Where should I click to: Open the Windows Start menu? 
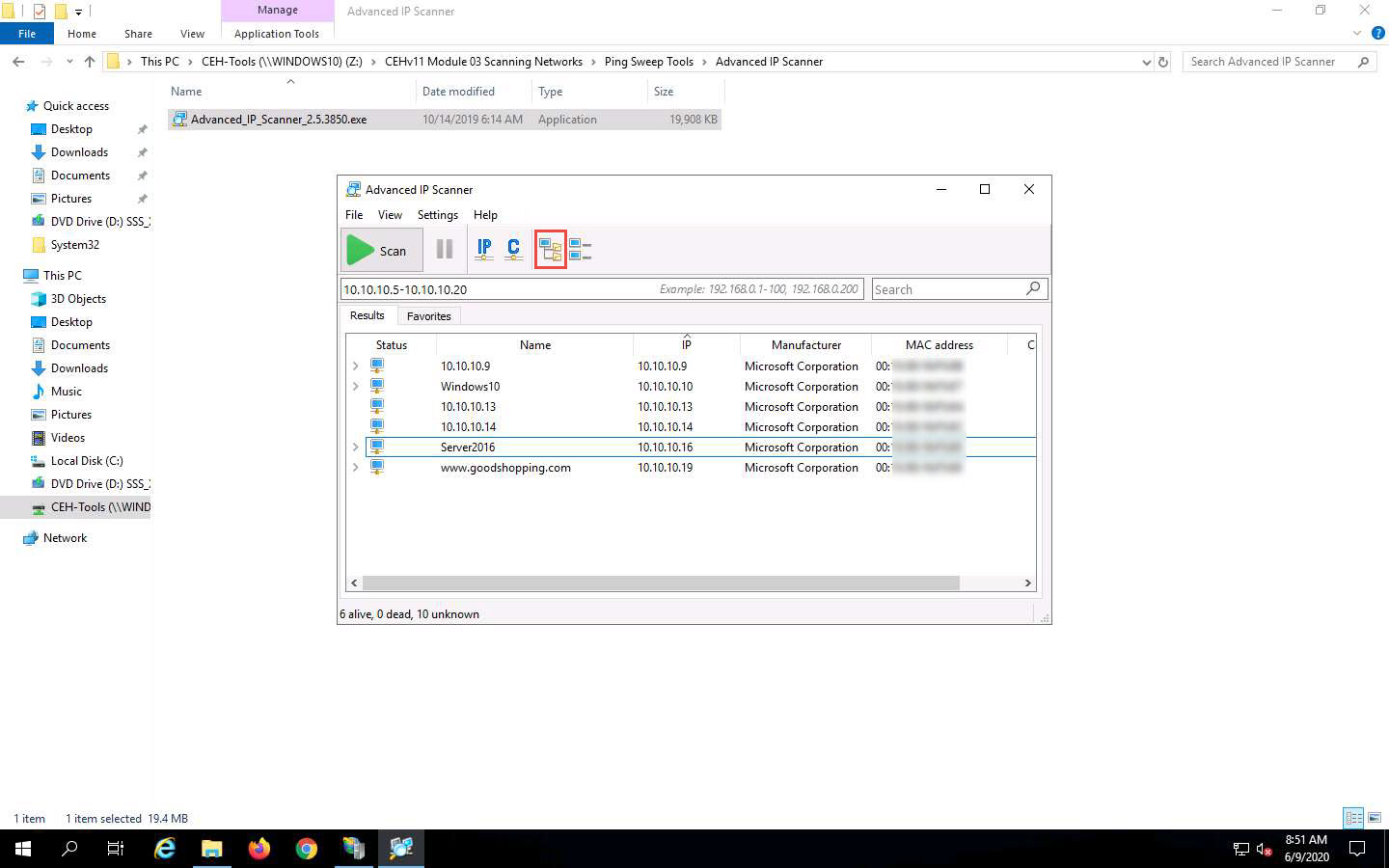23,849
